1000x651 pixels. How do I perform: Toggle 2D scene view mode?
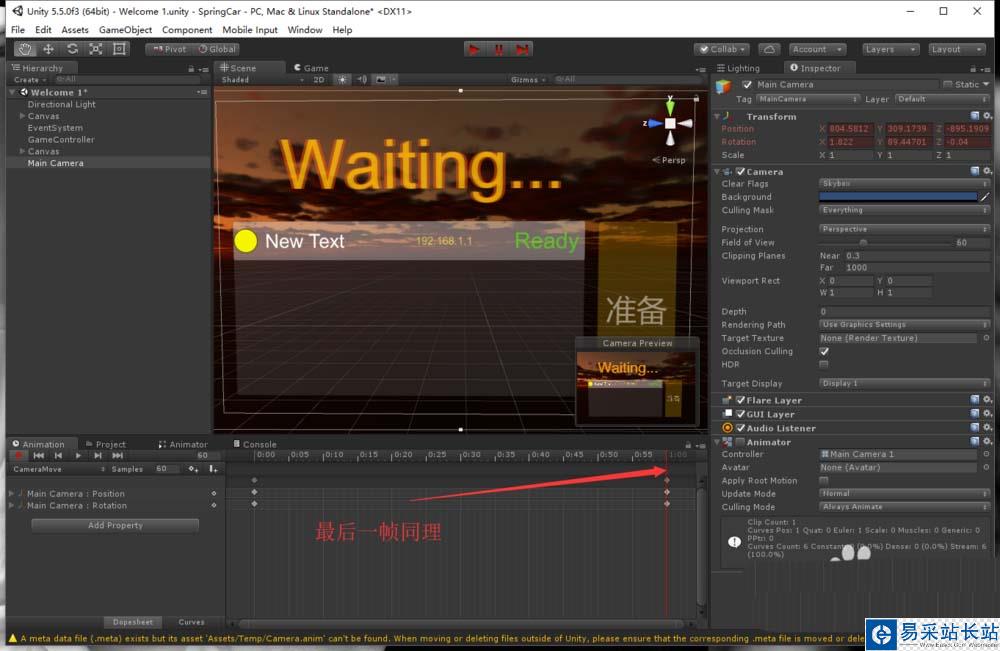click(x=319, y=80)
